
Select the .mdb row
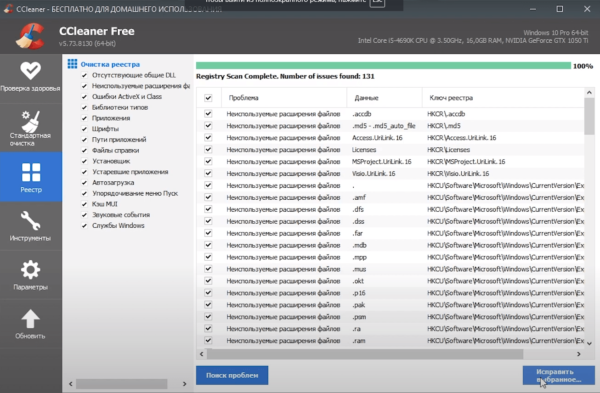point(390,245)
